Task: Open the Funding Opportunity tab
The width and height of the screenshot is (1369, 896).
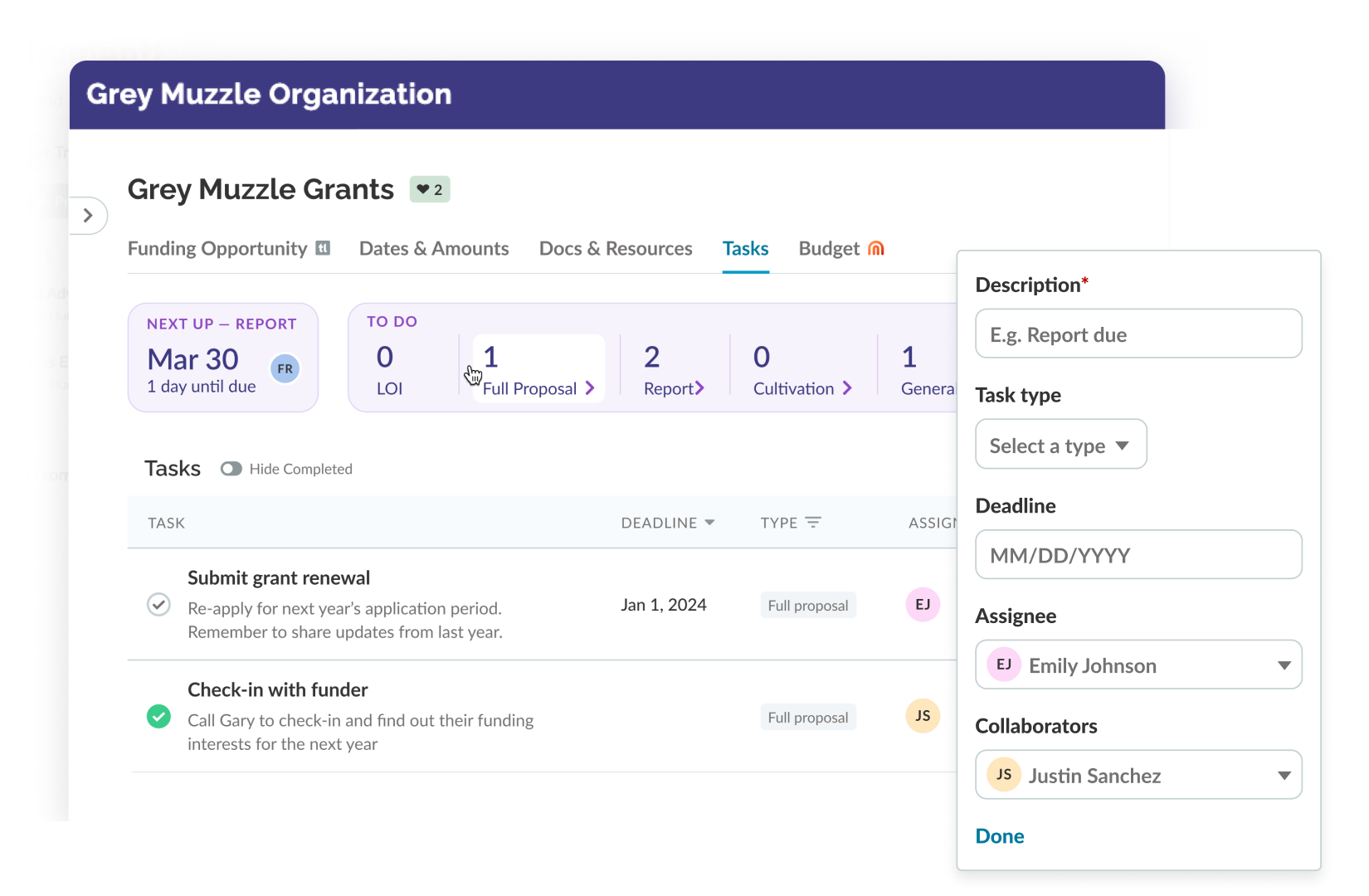Action: coord(217,249)
